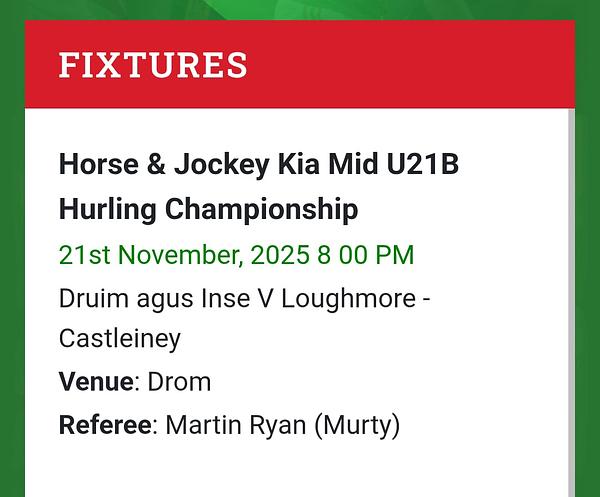The width and height of the screenshot is (600, 497).
Task: Click the Hurling Championship heading text
Action: [208, 210]
